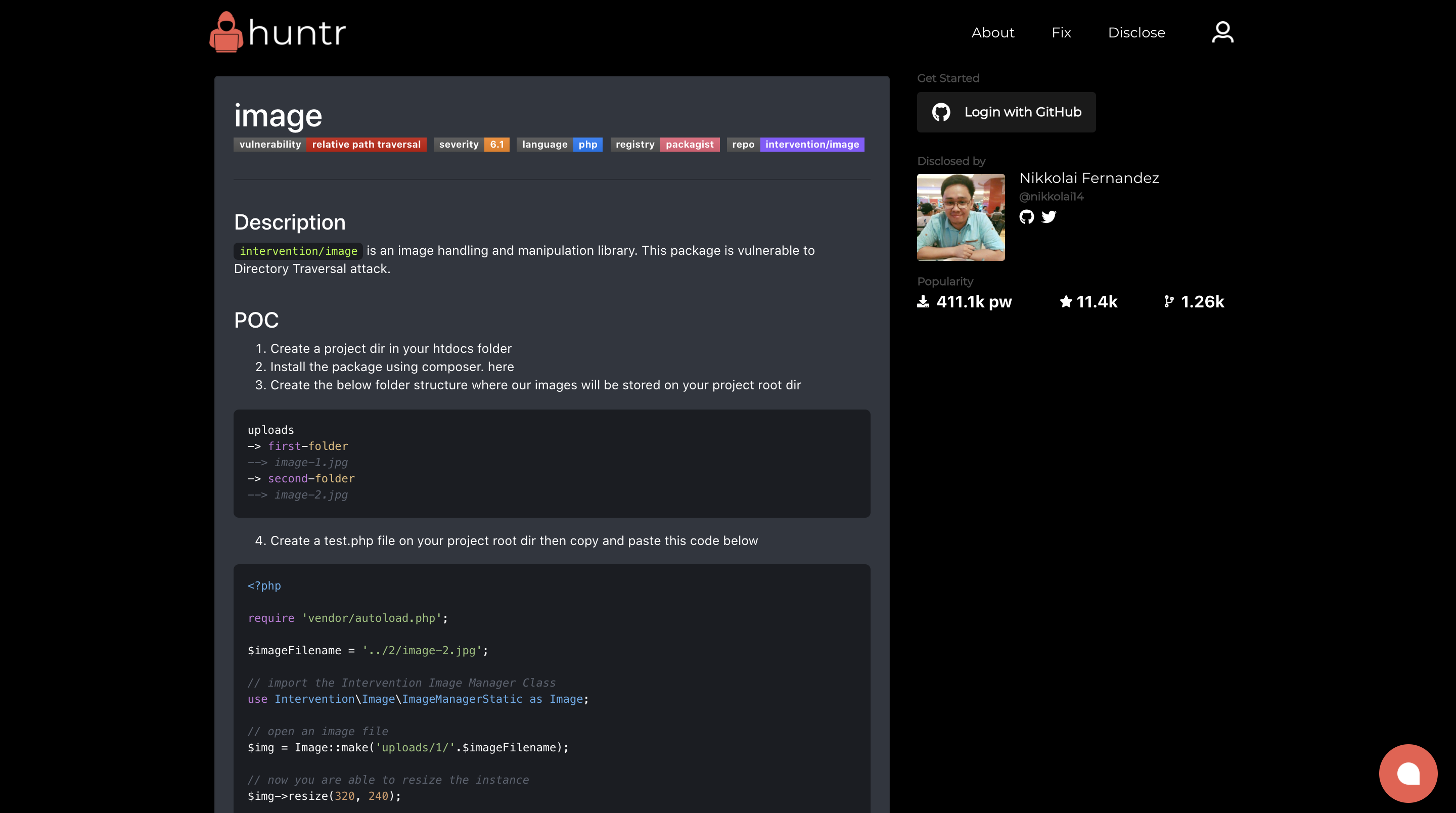Image resolution: width=1456 pixels, height=813 pixels.
Task: Click the discloser's profile photo
Action: pos(961,217)
